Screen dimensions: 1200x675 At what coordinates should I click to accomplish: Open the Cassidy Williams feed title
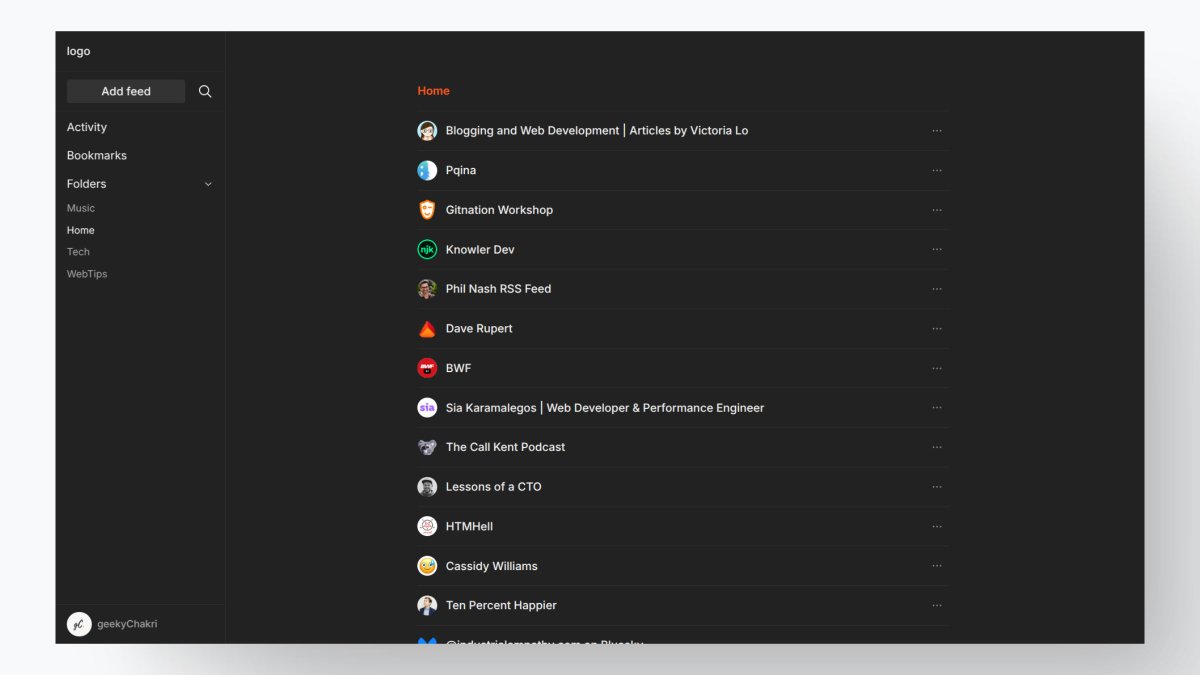click(492, 566)
